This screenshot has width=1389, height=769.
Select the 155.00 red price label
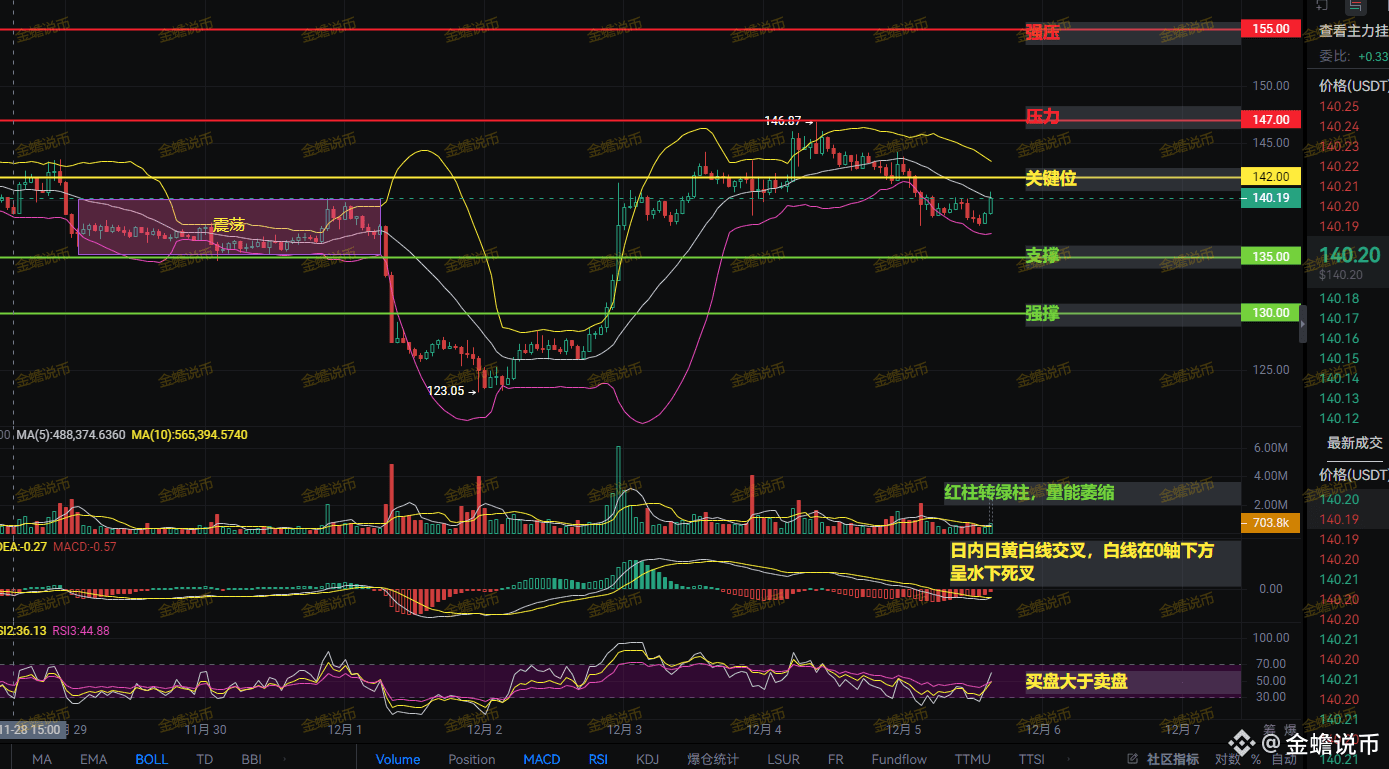point(1271,29)
